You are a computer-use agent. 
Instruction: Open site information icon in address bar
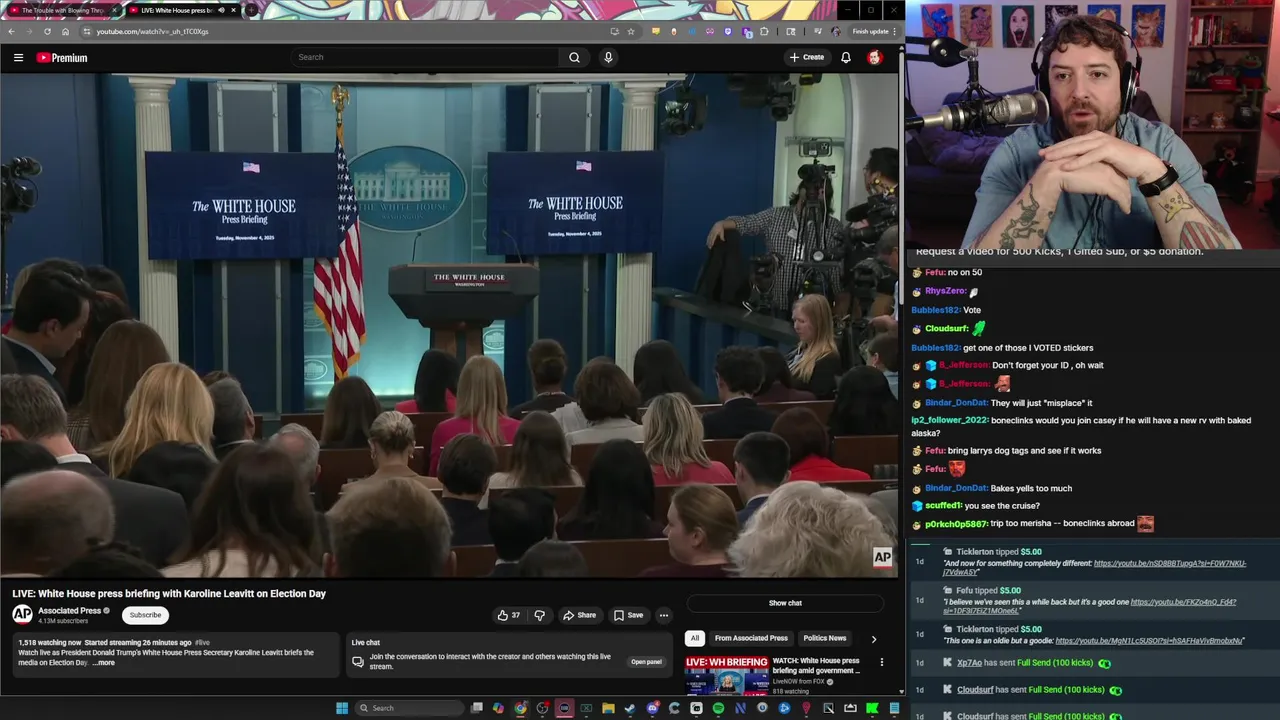(x=86, y=31)
